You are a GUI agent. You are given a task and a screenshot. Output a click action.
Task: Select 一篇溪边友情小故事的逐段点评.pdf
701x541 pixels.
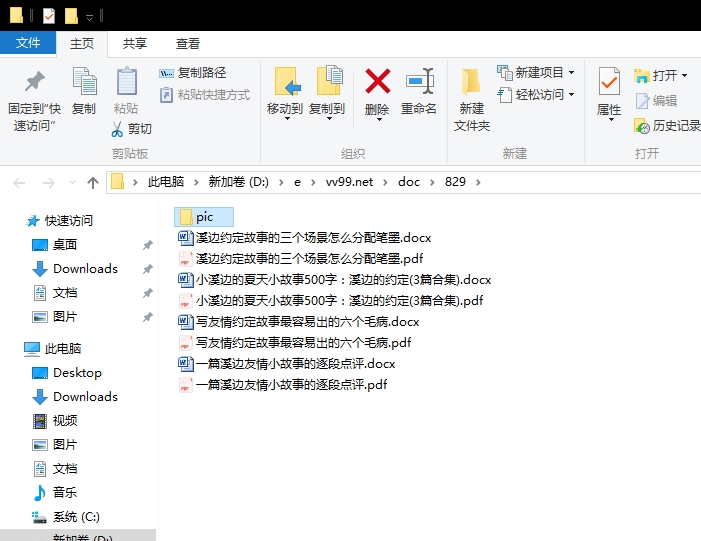pyautogui.click(x=283, y=385)
